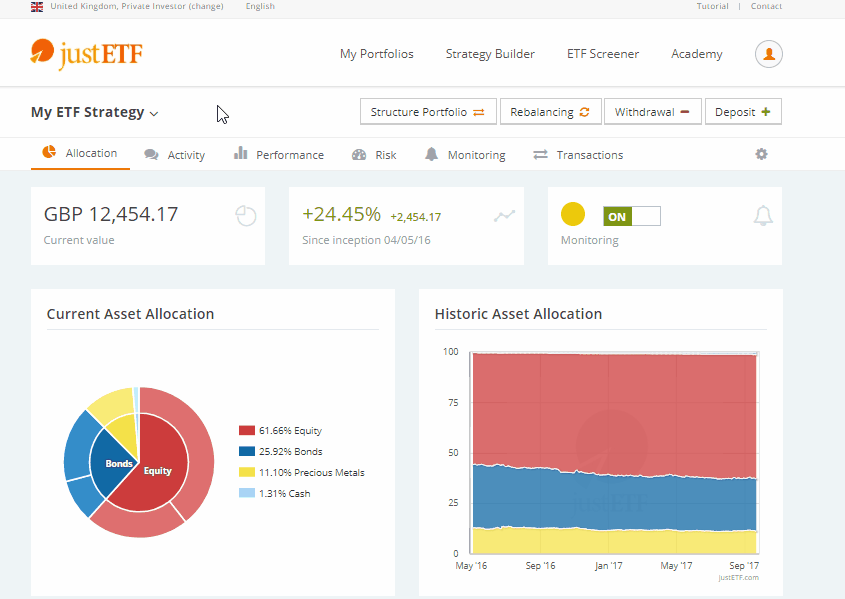Click the justETF logo

(x=86, y=53)
